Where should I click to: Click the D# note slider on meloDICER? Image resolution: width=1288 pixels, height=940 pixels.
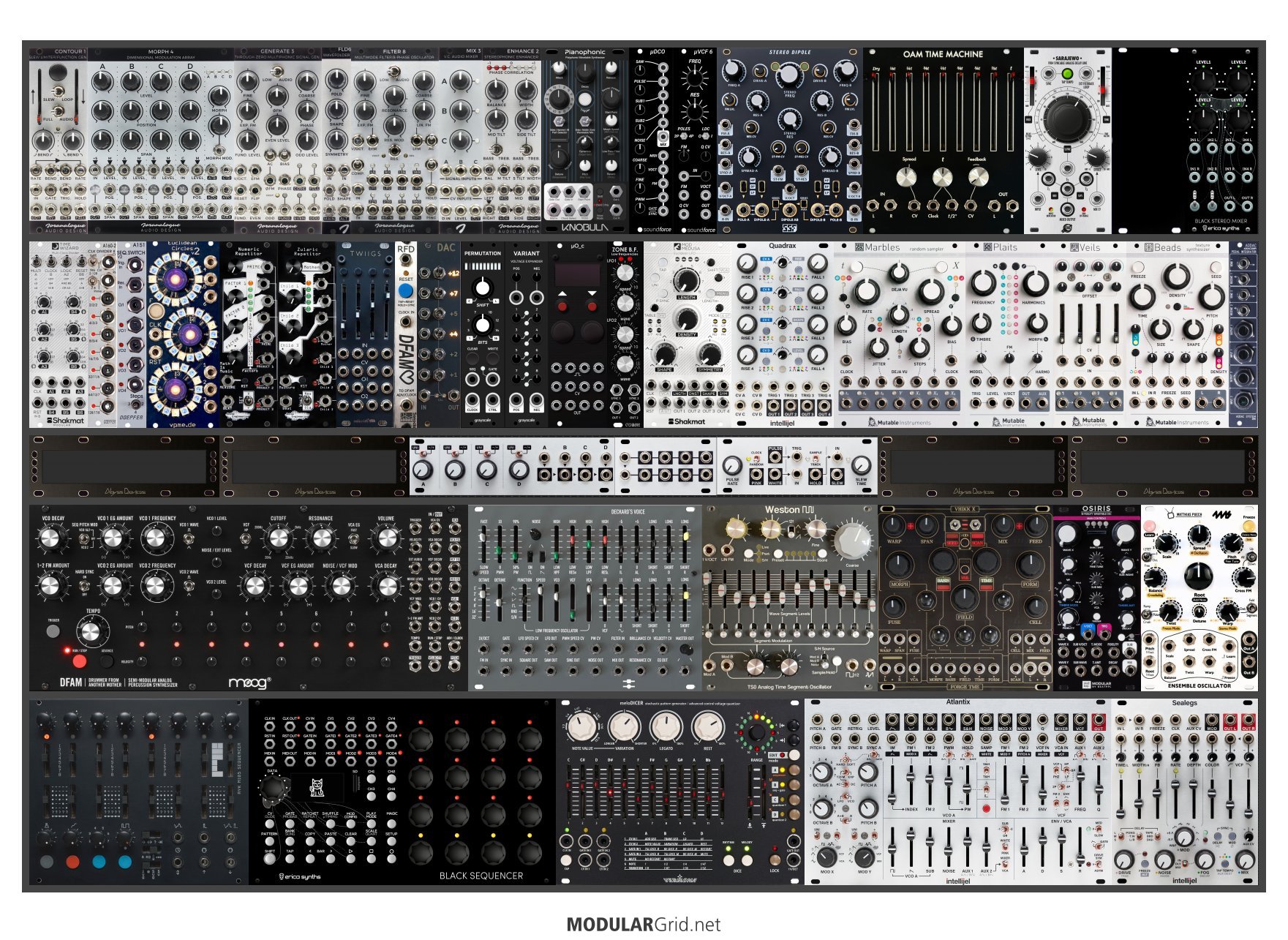point(610,792)
